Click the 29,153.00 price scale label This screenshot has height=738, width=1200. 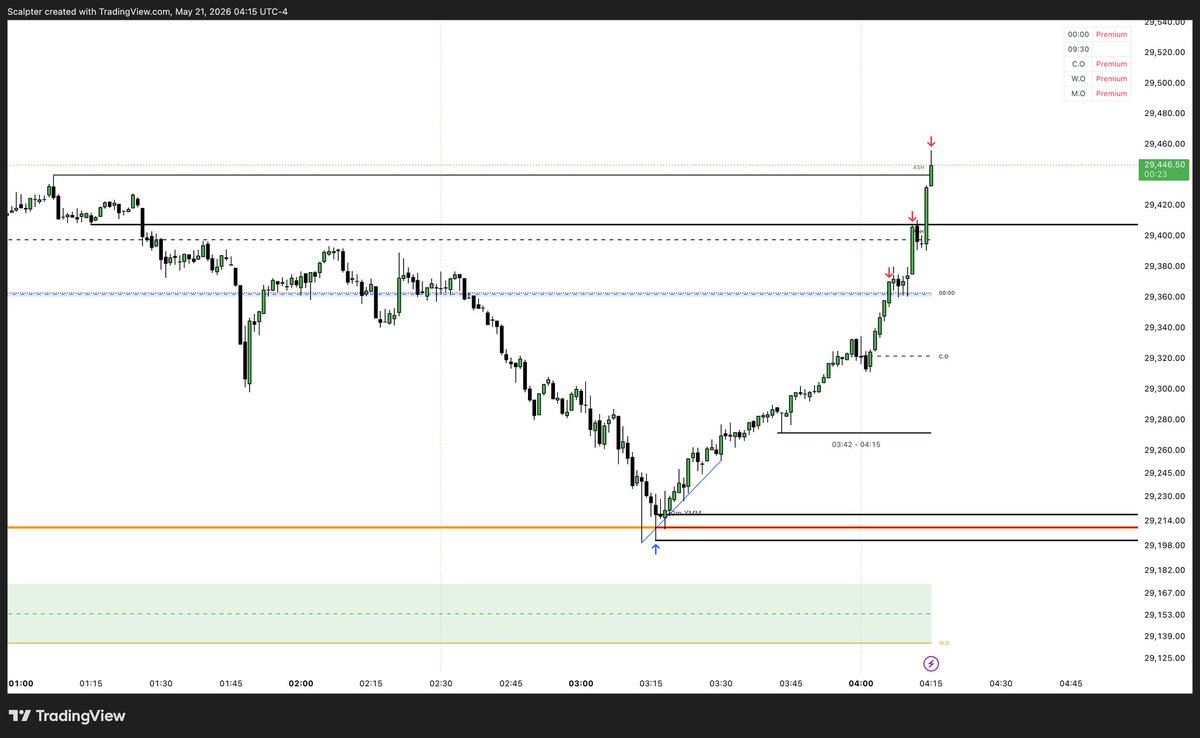click(1165, 615)
